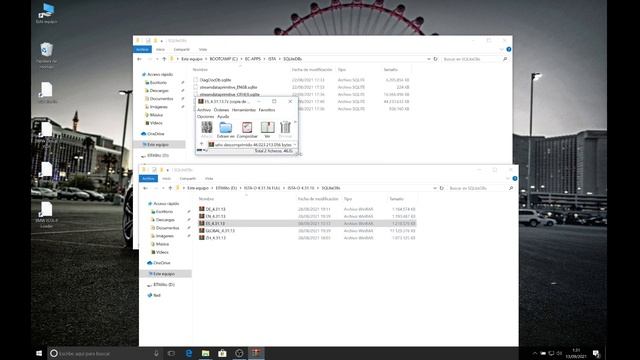The height and width of the screenshot is (360, 640).
Task: Click back arrow in the lower Explorer window
Action: point(145,188)
